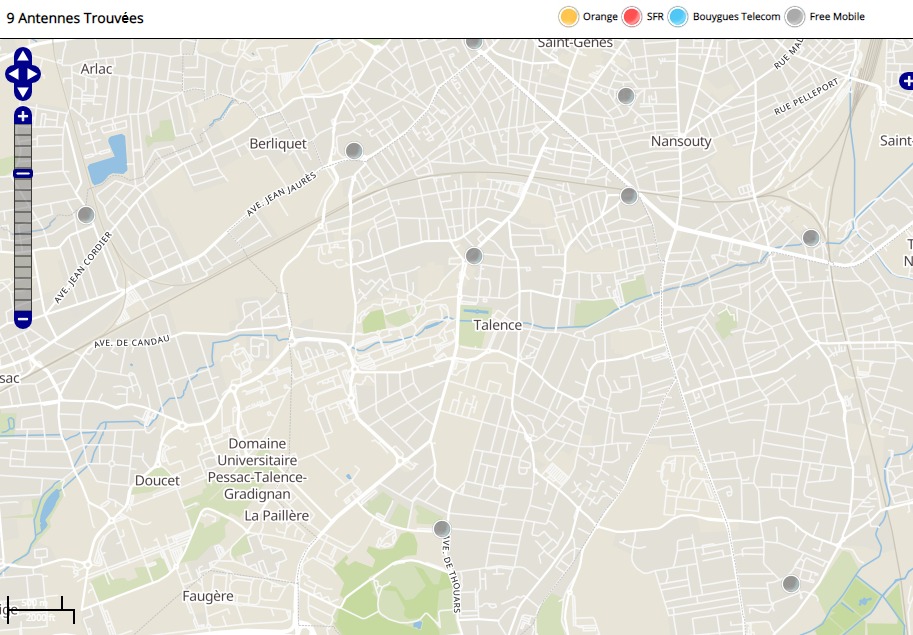Zoom in with the plus button
This screenshot has width=913, height=635.
point(23,117)
